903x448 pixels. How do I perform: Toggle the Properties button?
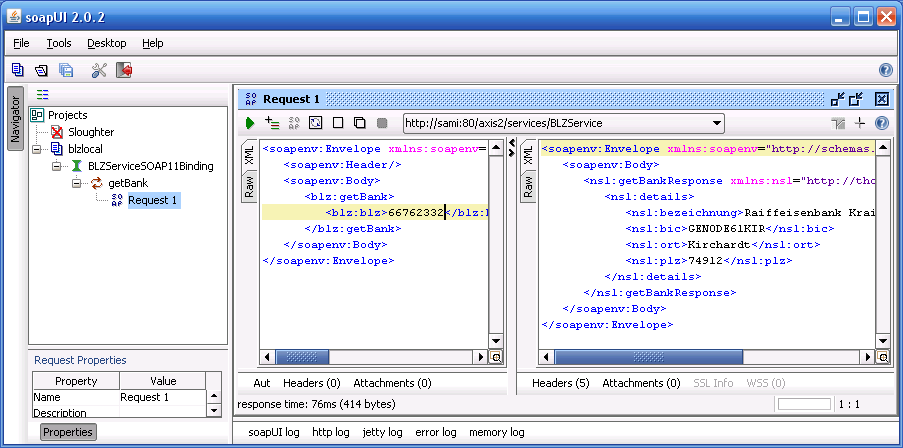69,432
